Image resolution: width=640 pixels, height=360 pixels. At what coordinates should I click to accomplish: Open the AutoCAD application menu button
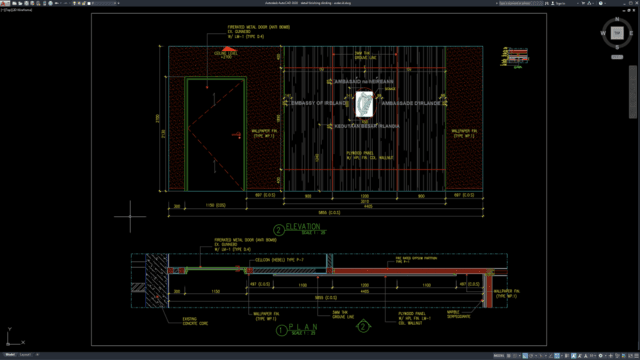click(4, 3)
